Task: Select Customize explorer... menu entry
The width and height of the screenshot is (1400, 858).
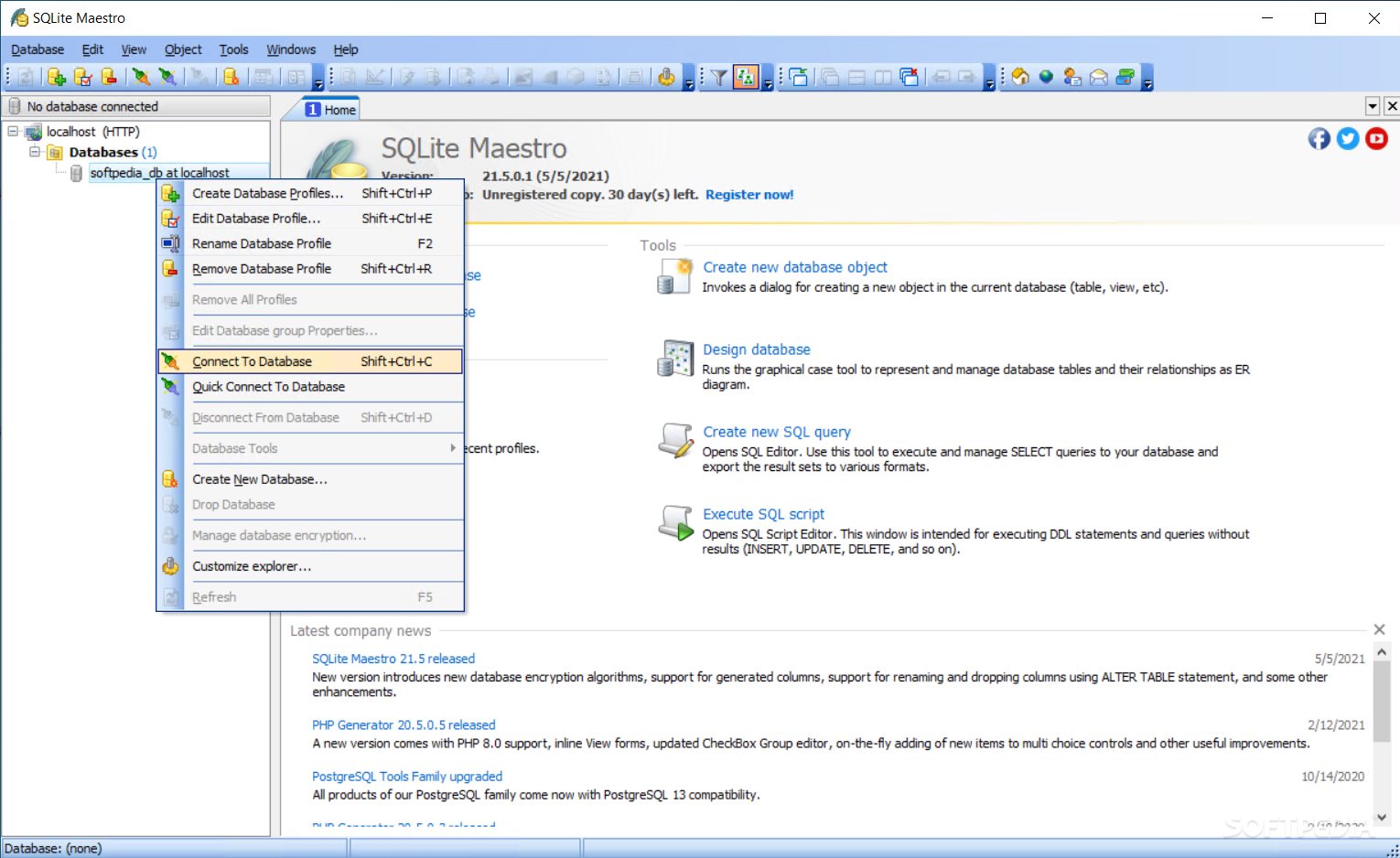Action: coord(310,566)
